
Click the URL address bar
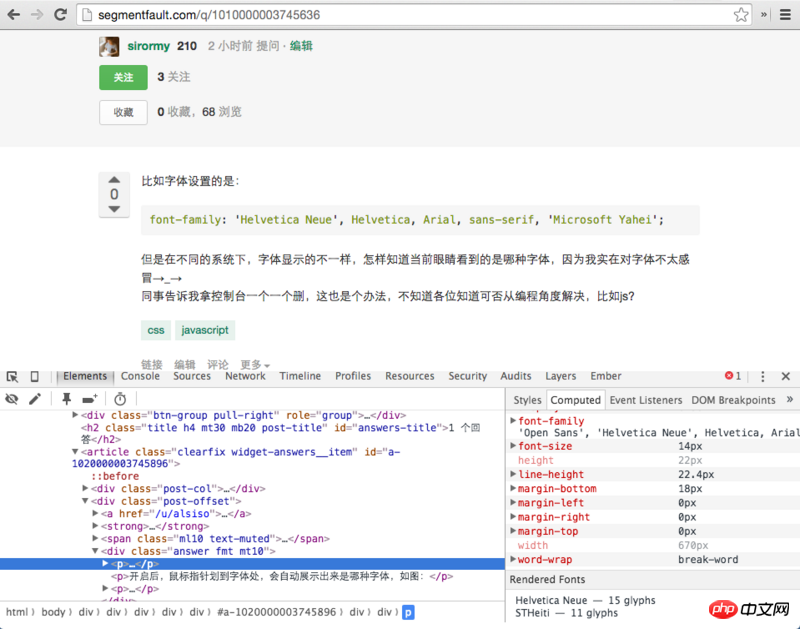pyautogui.click(x=400, y=15)
